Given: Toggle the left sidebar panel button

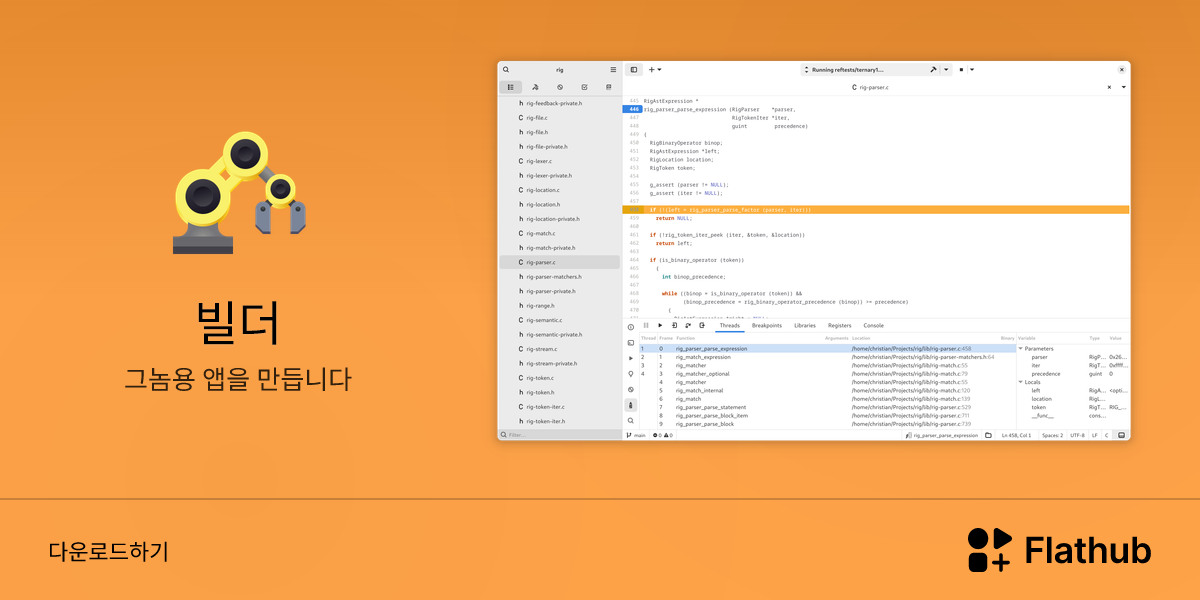Looking at the screenshot, I should [634, 70].
